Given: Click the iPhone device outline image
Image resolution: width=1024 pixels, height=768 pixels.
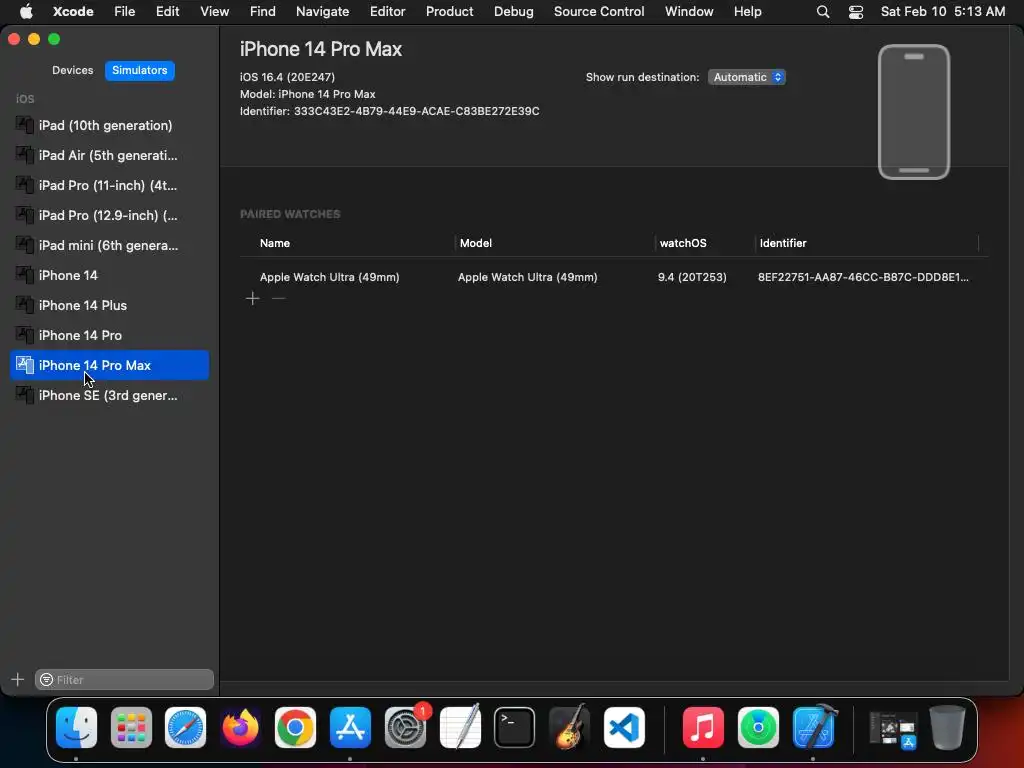Looking at the screenshot, I should tap(914, 112).
